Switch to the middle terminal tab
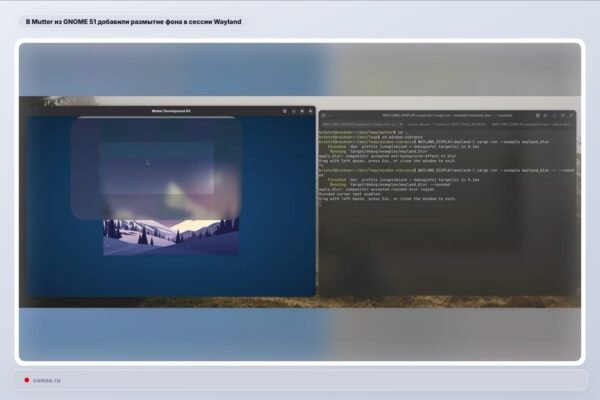This screenshot has height=400, width=600. (446, 124)
